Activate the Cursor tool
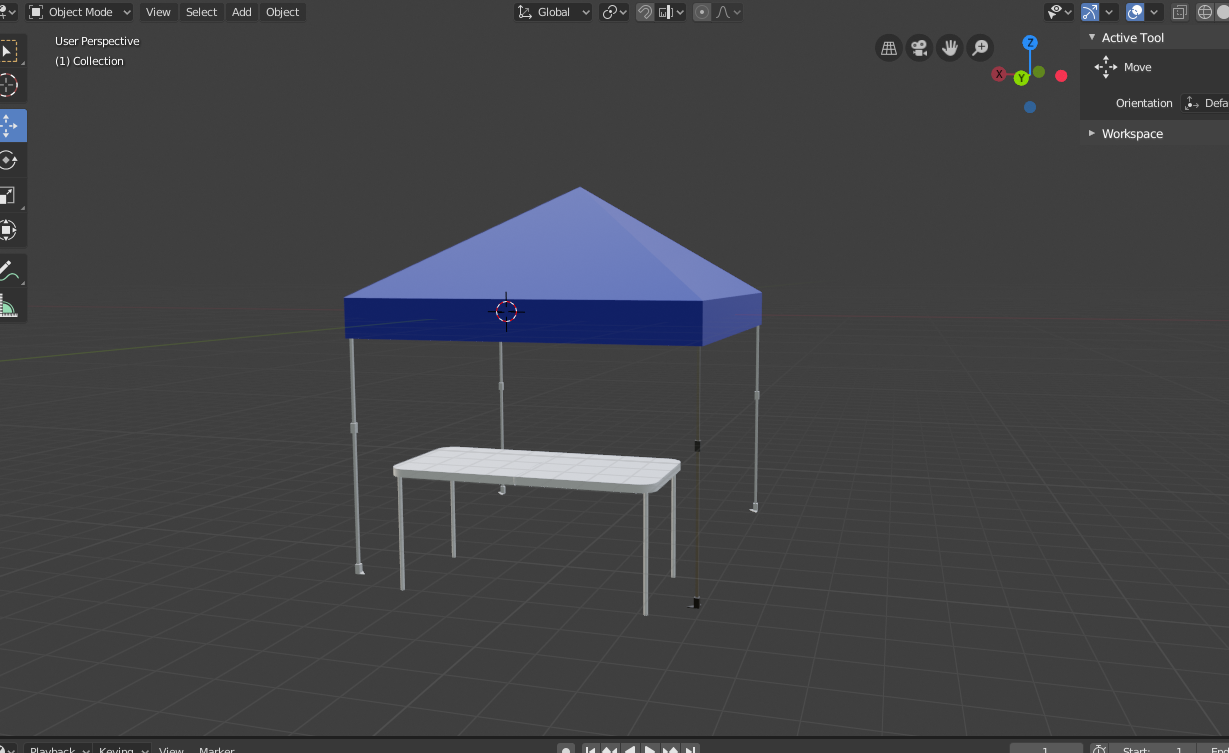The image size is (1229, 753). click(x=9, y=85)
